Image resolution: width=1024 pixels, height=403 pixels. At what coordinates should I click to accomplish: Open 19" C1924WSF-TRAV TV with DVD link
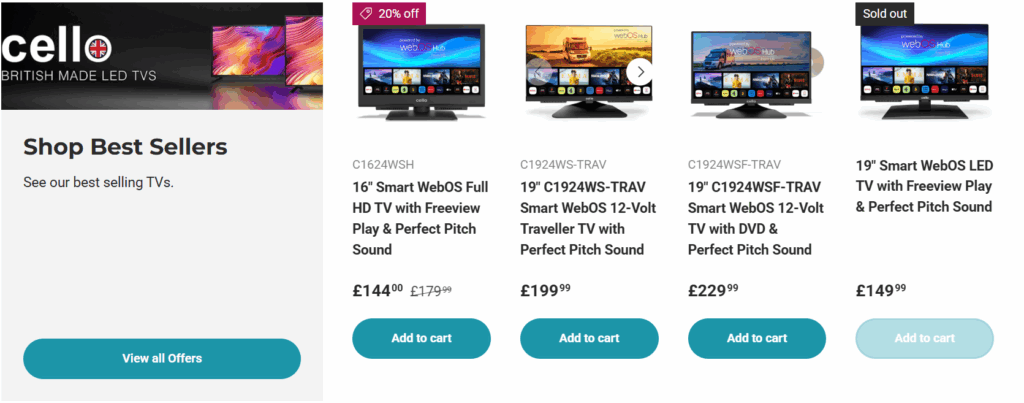point(757,218)
